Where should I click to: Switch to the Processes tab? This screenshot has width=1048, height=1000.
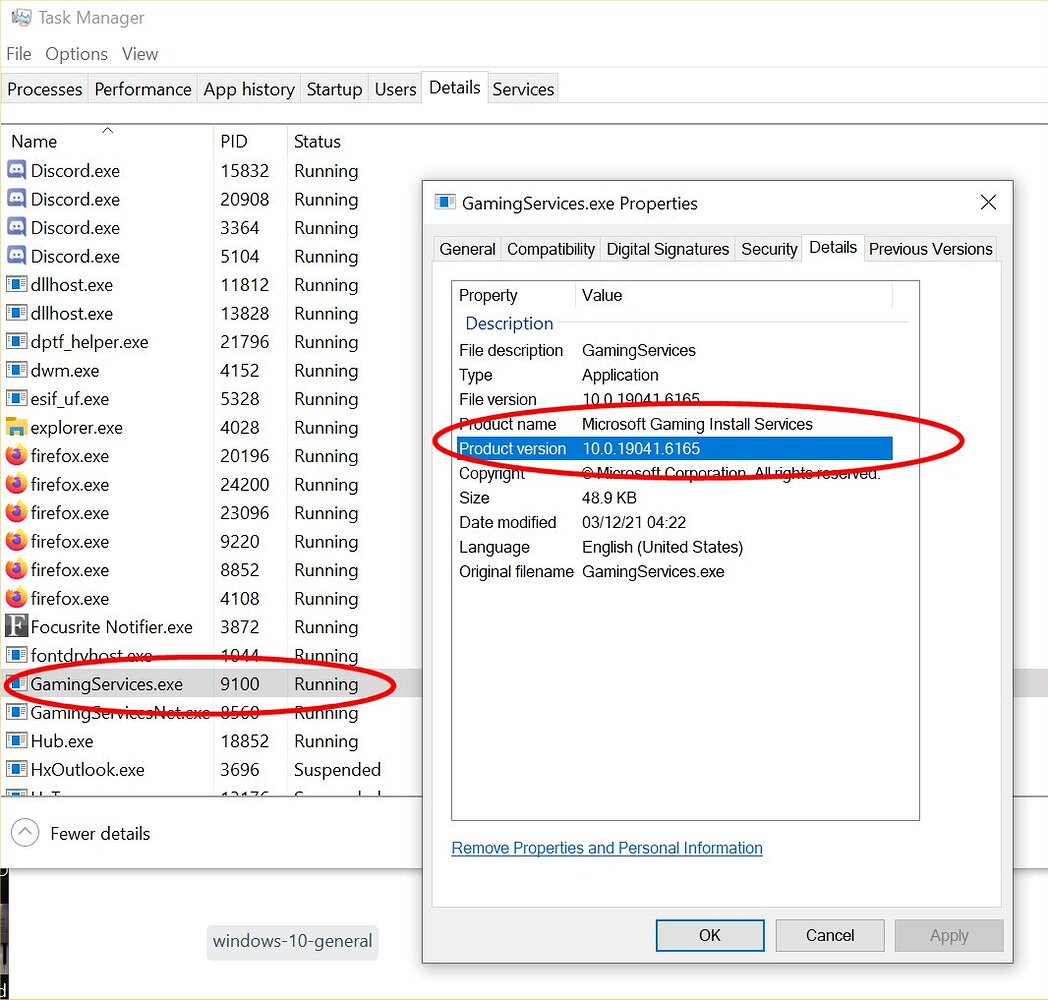45,89
